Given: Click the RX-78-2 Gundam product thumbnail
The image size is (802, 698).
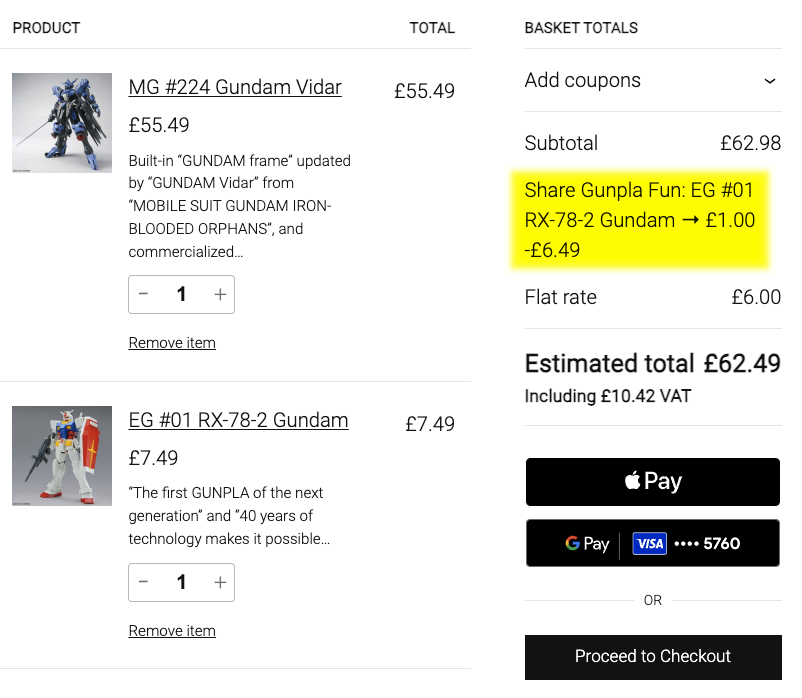Looking at the screenshot, I should coord(62,456).
